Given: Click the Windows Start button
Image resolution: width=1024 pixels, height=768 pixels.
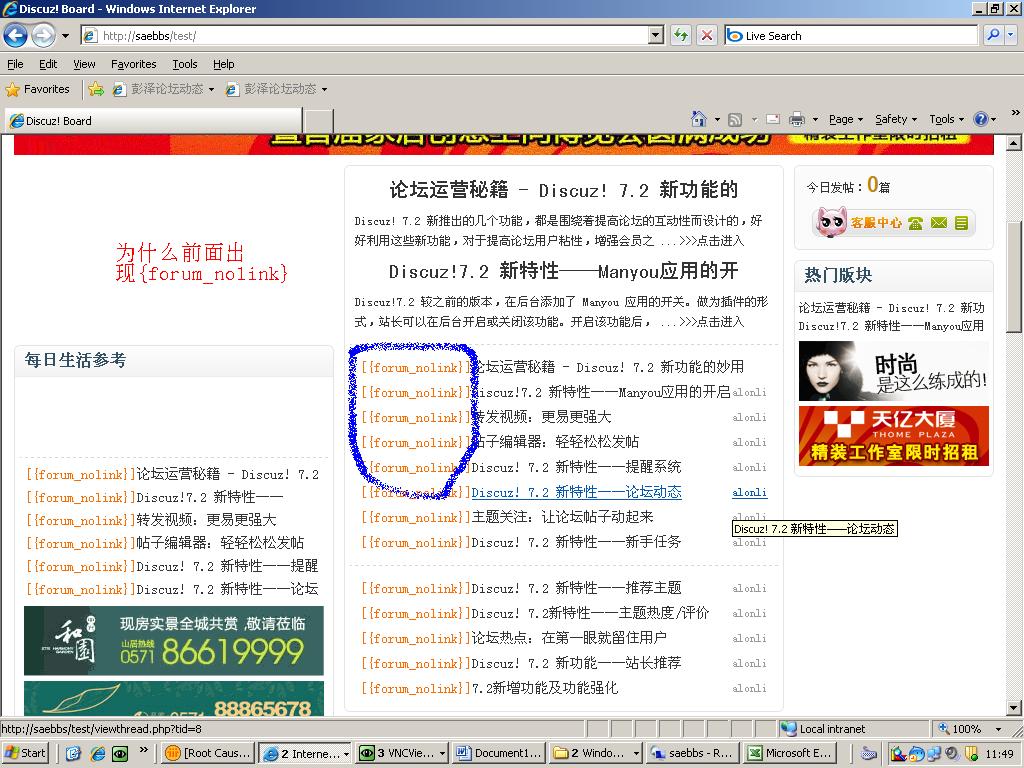Looking at the screenshot, I should pos(25,753).
